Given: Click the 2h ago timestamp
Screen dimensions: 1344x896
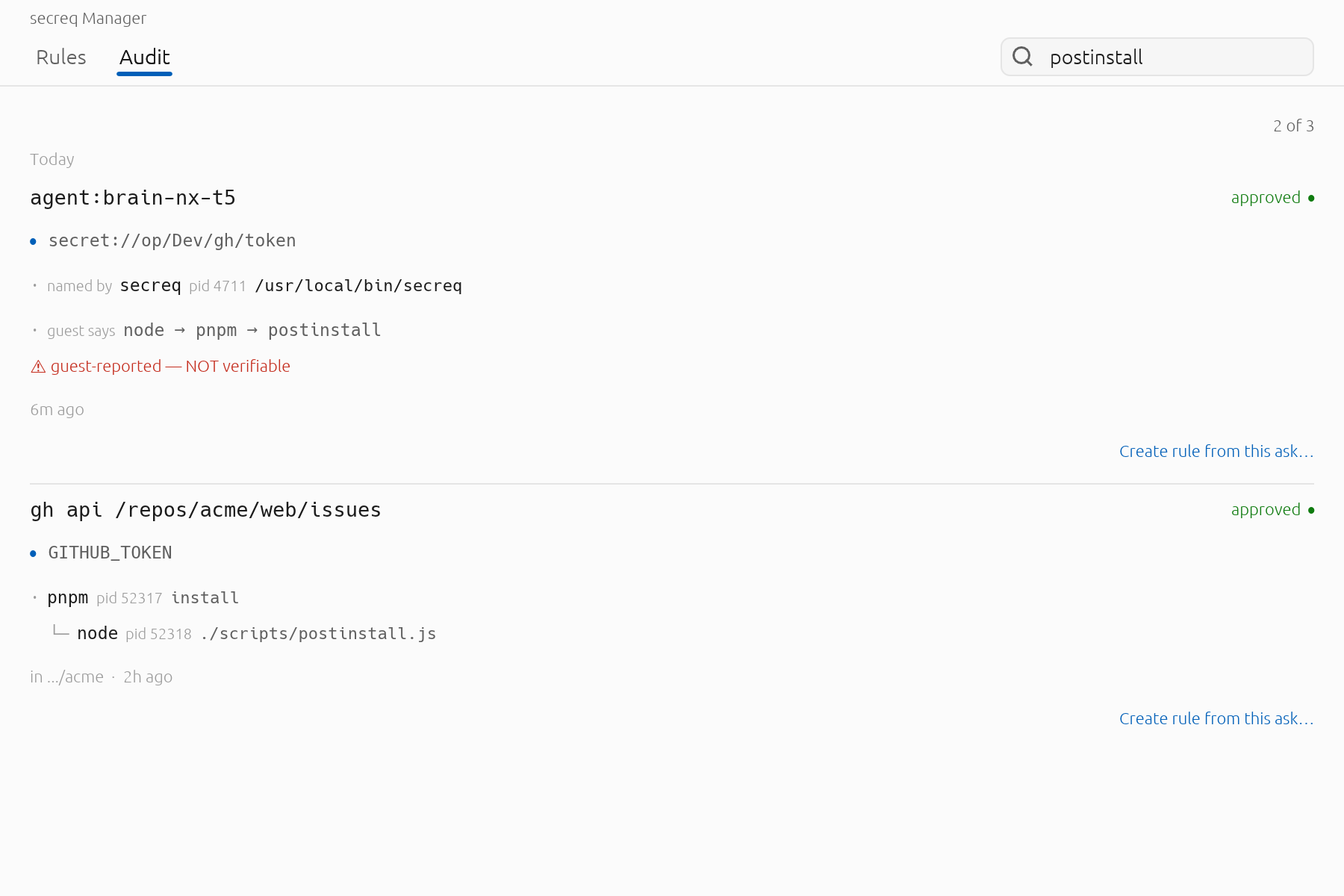Looking at the screenshot, I should (148, 677).
